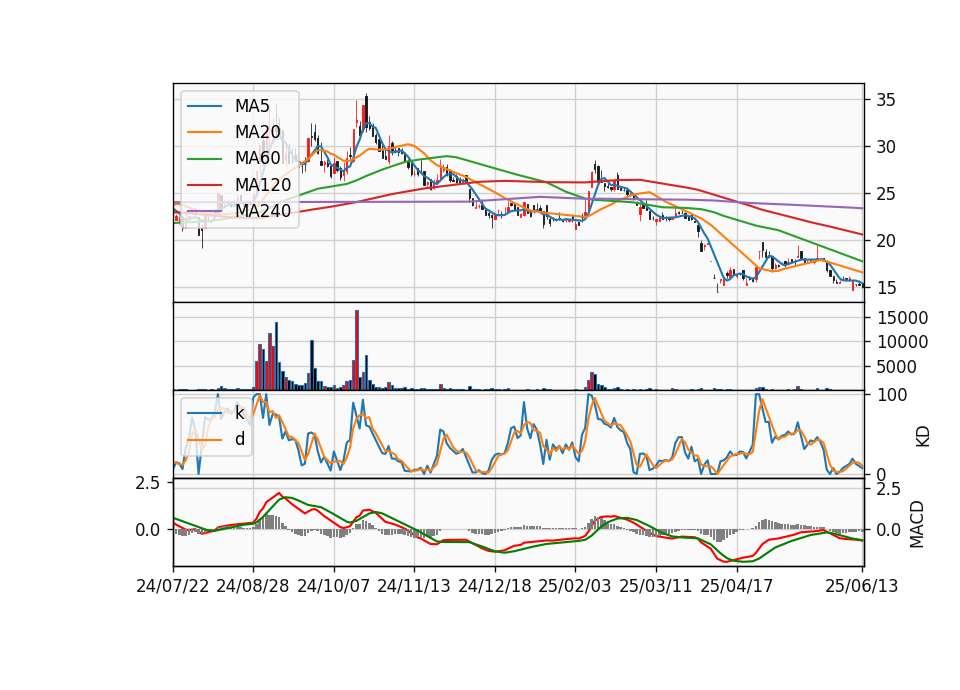Viewport: 960px width, 690px height.
Task: Click the 15000 volume axis label
Action: click(902, 318)
